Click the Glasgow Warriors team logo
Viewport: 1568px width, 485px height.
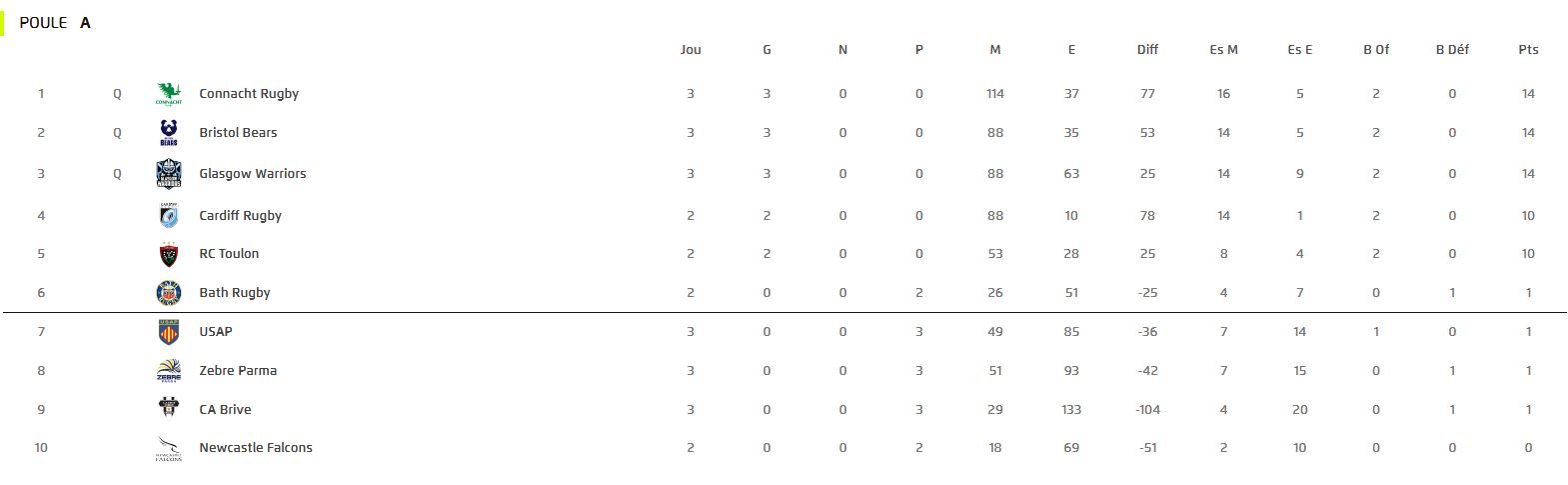(x=169, y=174)
